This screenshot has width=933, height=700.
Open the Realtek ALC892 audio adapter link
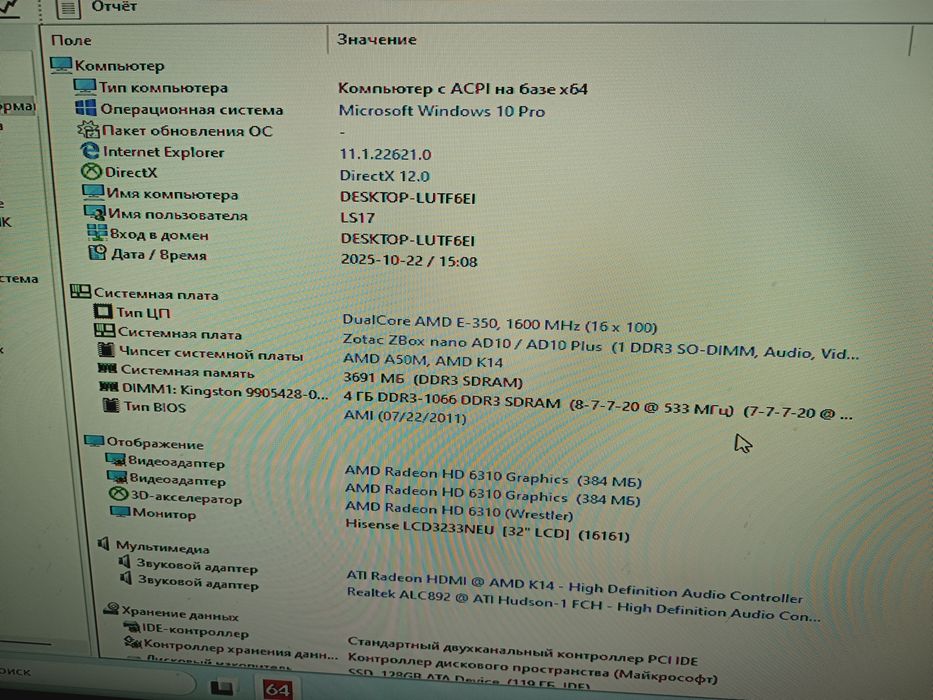point(583,604)
